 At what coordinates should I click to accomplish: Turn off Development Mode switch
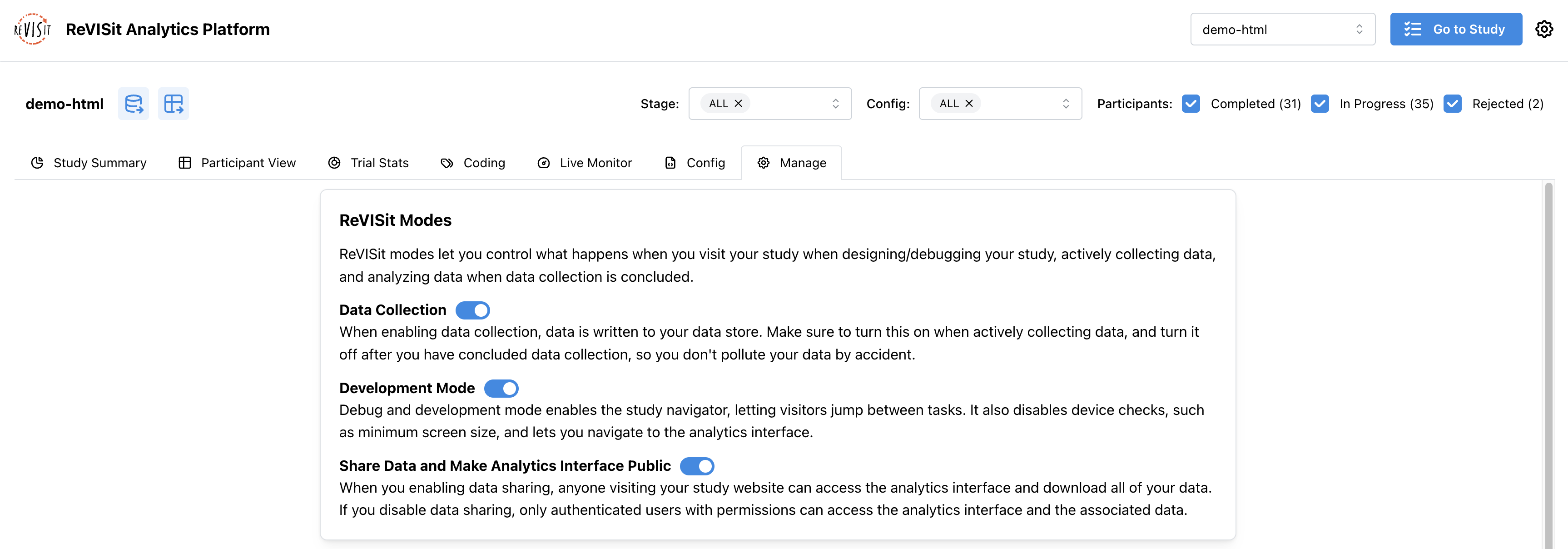pos(501,388)
